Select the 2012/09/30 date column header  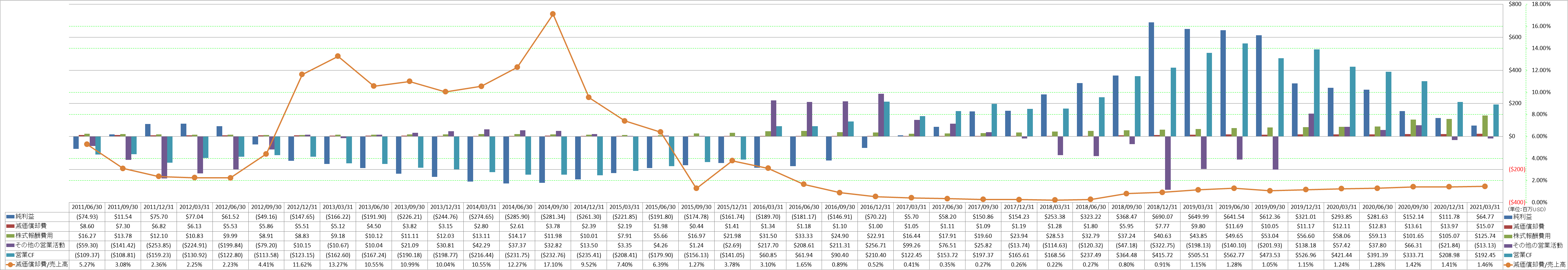[x=266, y=207]
